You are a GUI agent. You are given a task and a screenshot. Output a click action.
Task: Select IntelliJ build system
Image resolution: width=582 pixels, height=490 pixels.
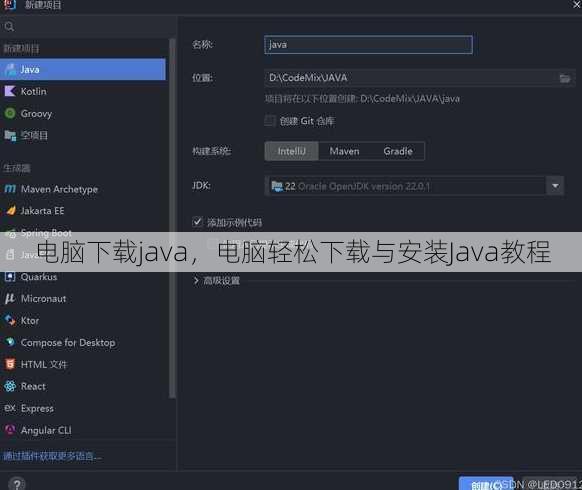[x=291, y=151]
